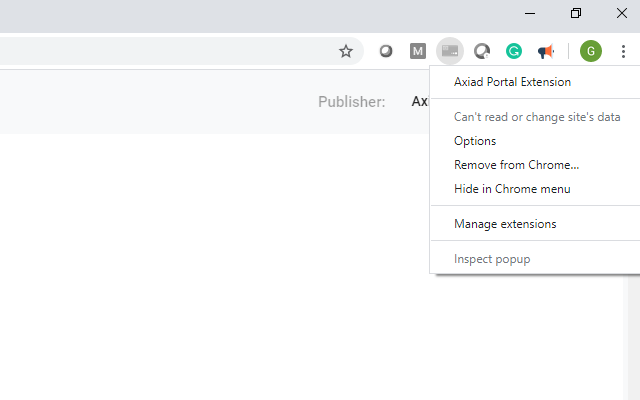This screenshot has width=640, height=400.
Task: Bookmark this page with the star icon
Action: coord(346,51)
